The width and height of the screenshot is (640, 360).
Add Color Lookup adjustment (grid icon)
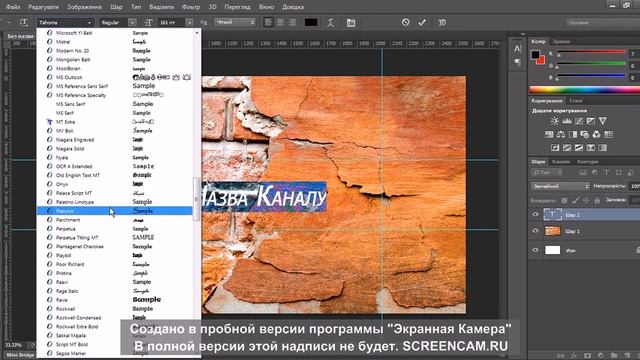pyautogui.click(x=608, y=134)
